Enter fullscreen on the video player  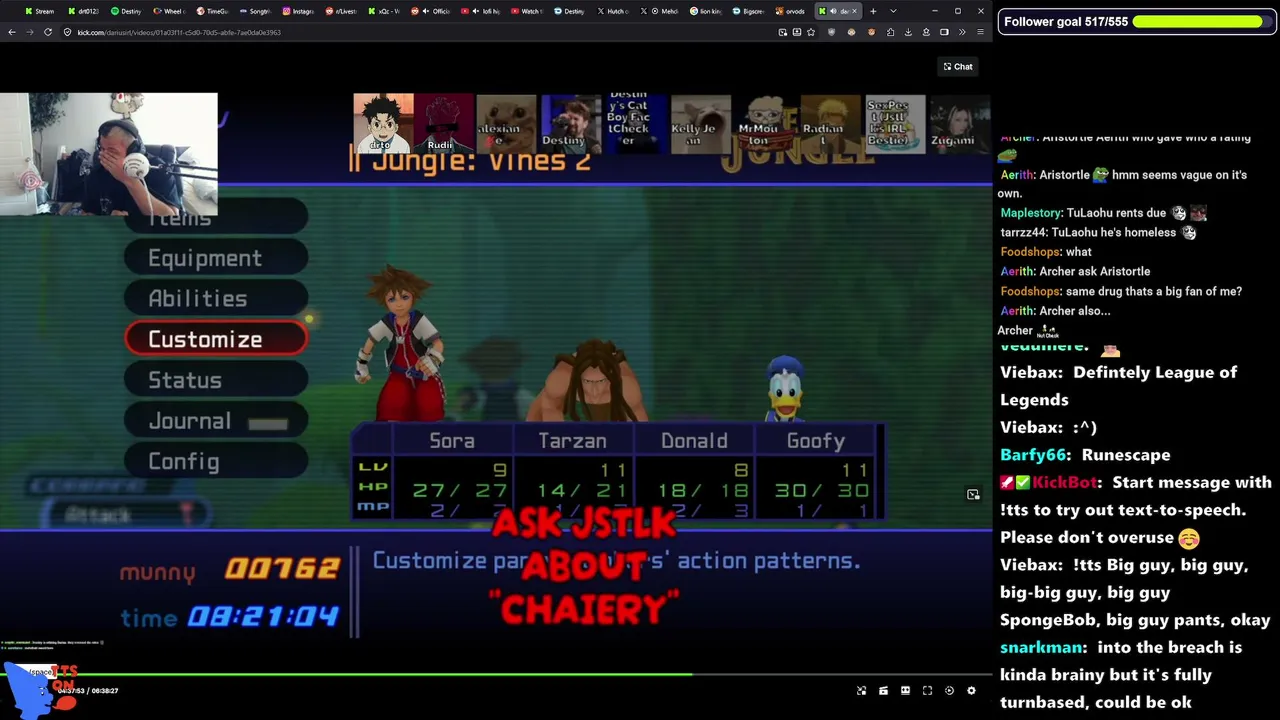[x=927, y=691]
